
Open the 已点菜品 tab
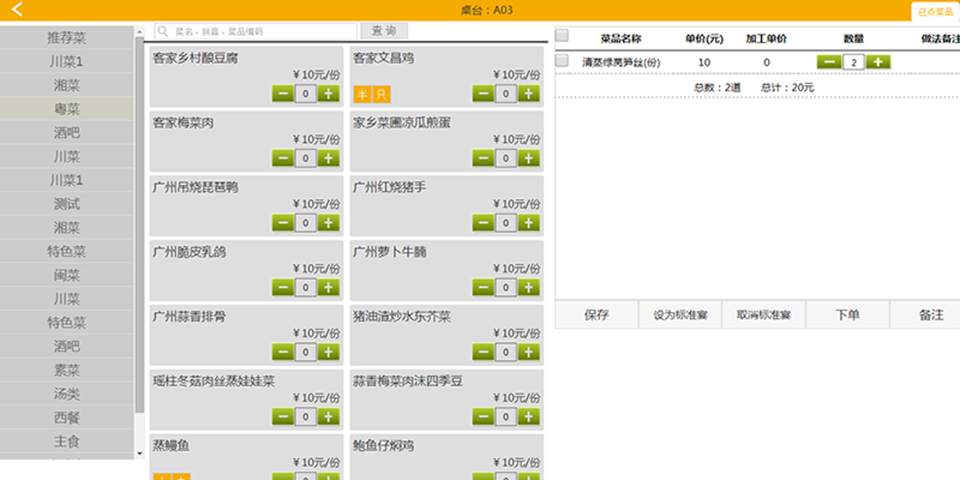pos(935,12)
